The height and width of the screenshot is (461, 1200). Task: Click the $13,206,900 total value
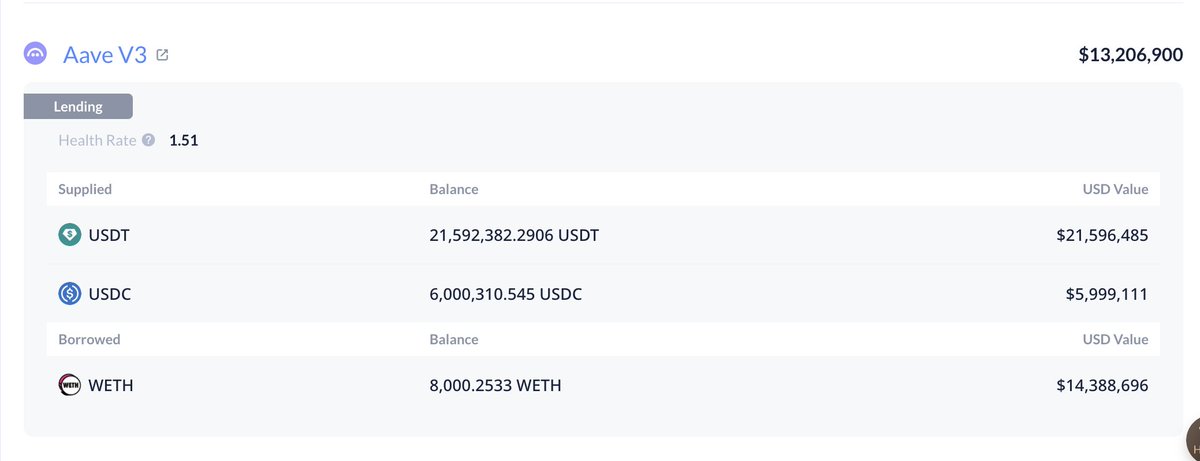click(x=1131, y=56)
